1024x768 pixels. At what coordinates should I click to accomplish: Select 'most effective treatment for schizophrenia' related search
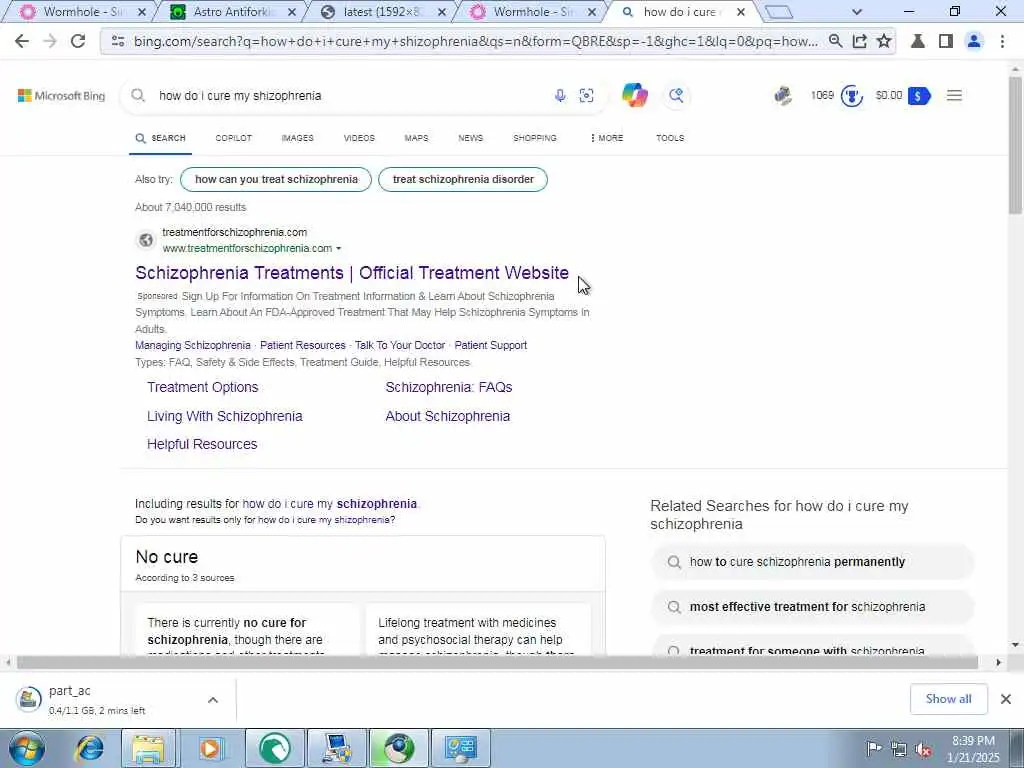812,607
